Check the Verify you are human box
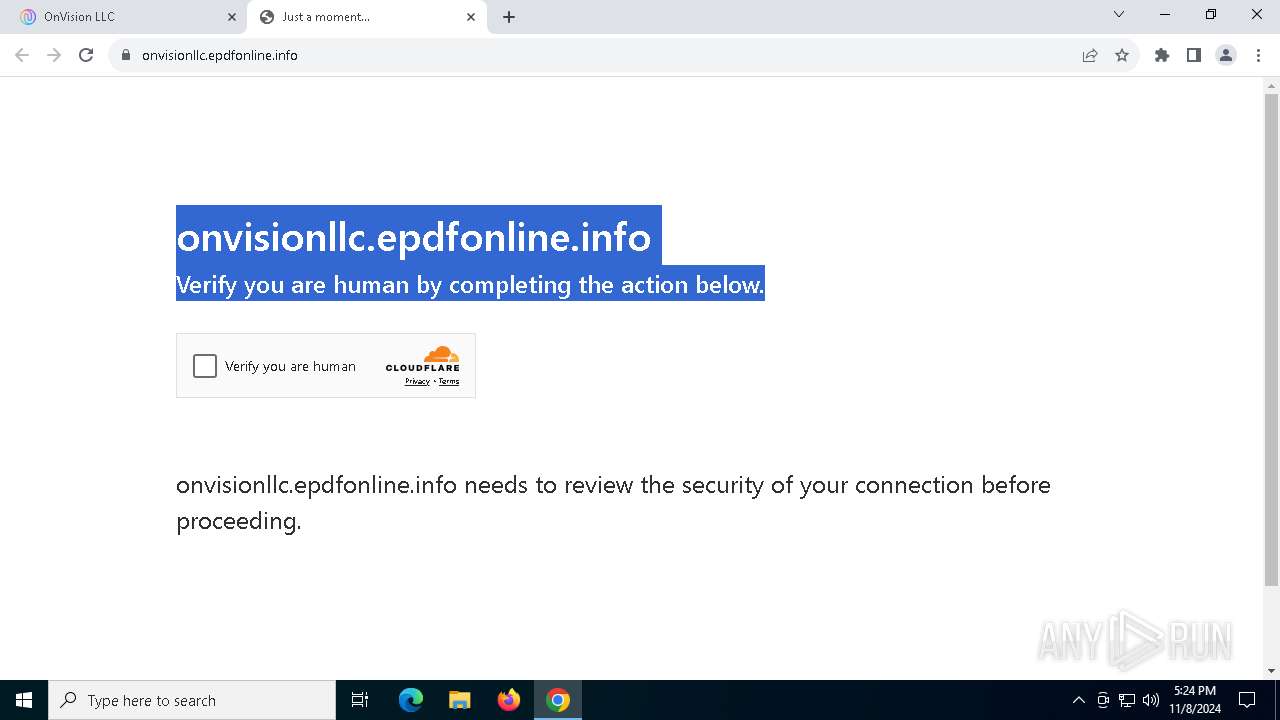1280x720 pixels. pos(205,366)
